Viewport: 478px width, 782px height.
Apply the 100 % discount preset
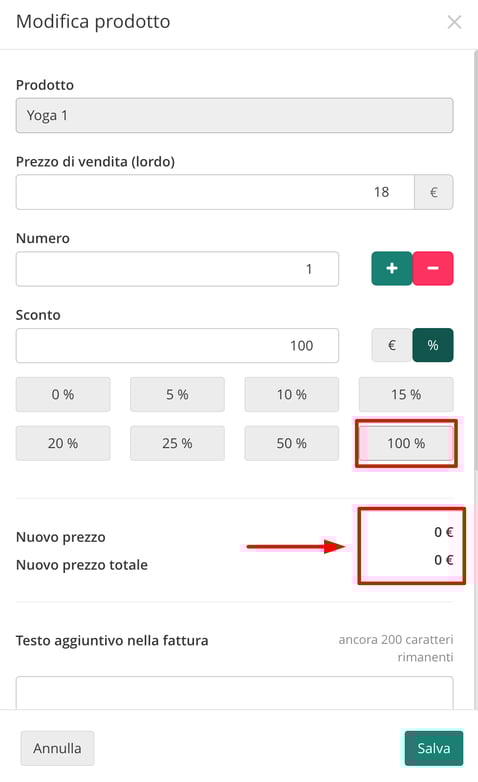point(406,443)
